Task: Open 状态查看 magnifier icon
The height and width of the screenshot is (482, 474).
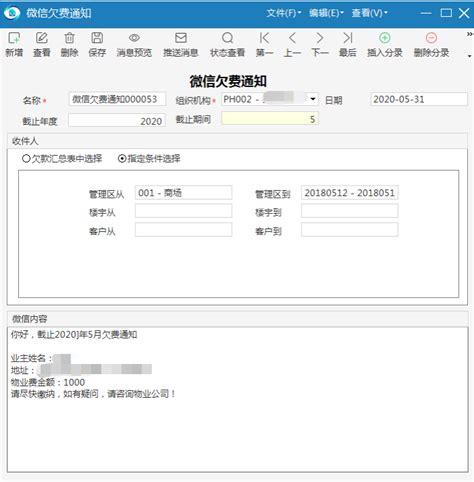Action: [227, 38]
